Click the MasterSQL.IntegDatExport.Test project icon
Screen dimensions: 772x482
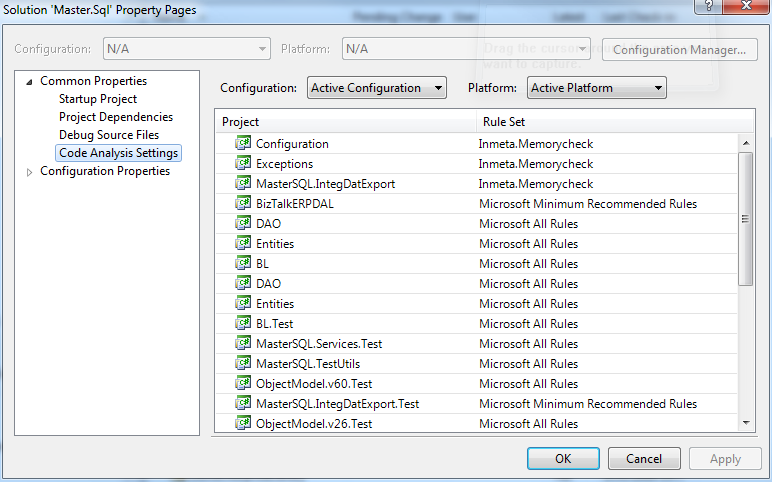pos(243,403)
